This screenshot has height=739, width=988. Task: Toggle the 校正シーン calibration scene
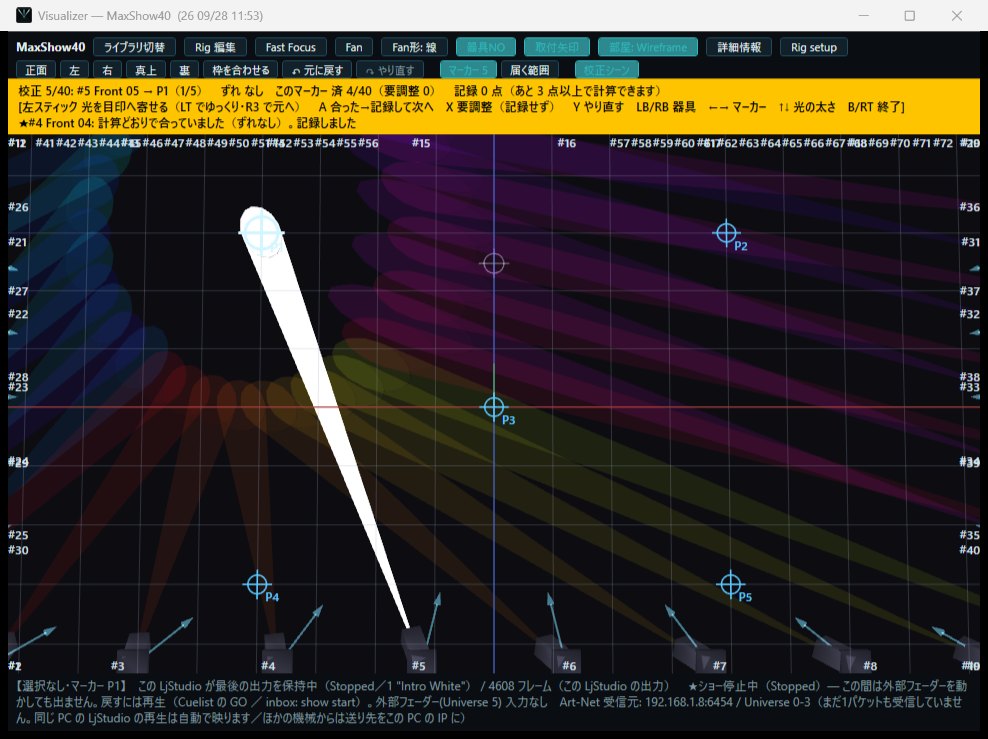pos(607,70)
